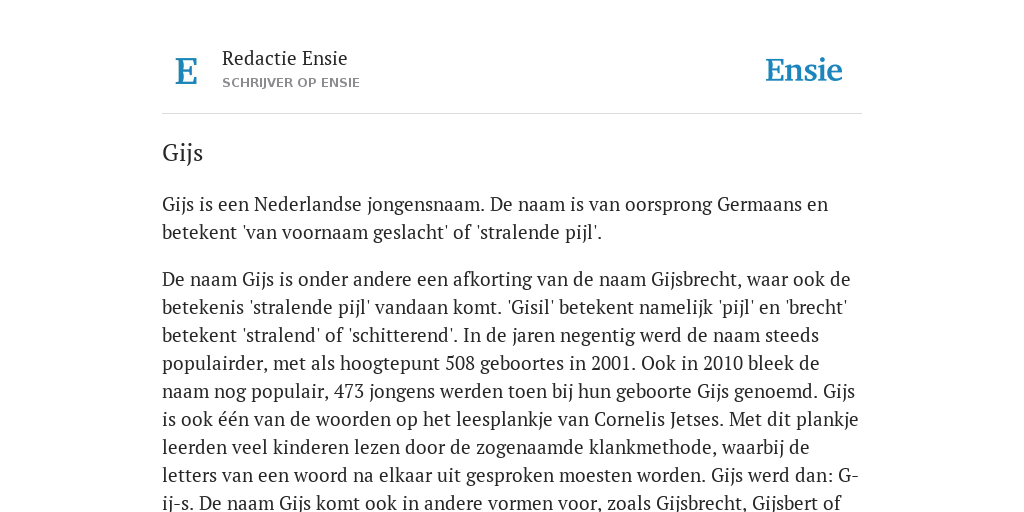This screenshot has height=512, width=1024.
Task: Click the word 'schitterend' in the paragraph
Action: [402, 336]
